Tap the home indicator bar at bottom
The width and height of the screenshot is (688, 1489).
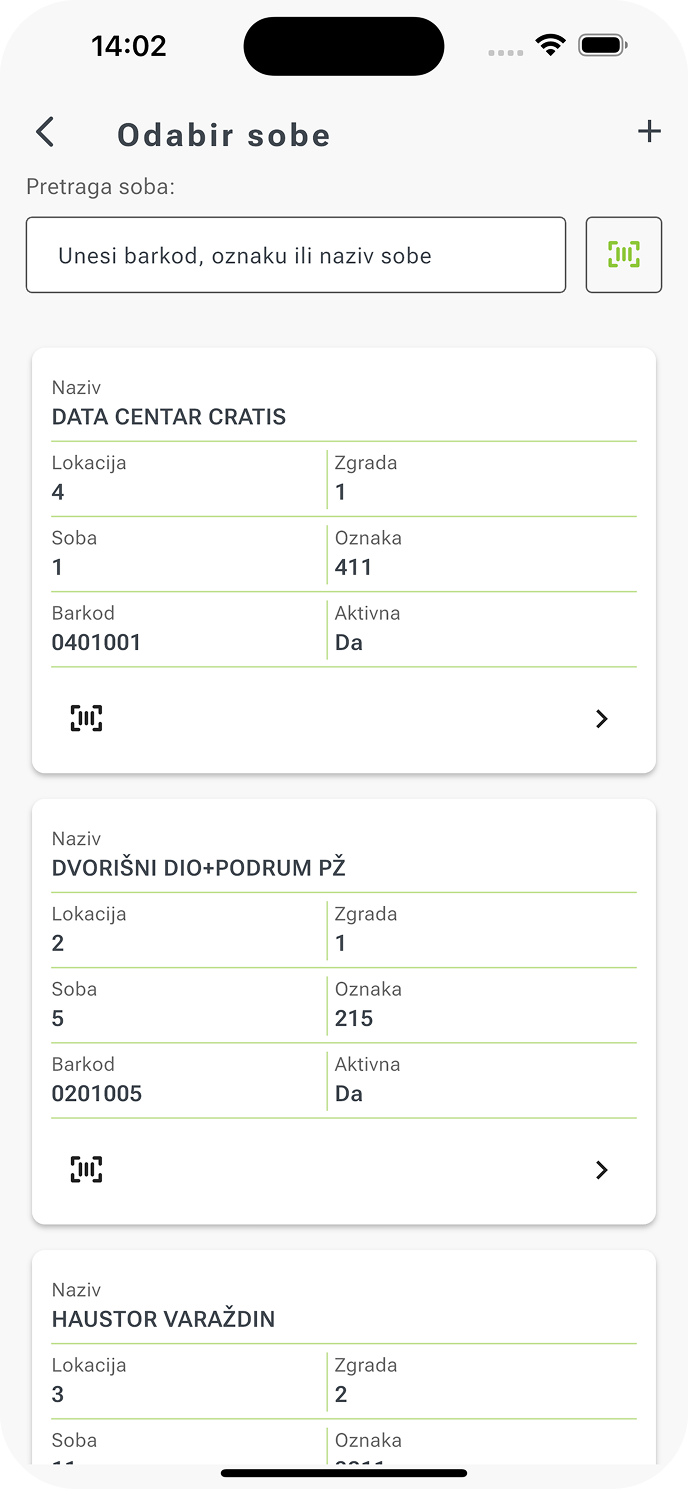(344, 1473)
